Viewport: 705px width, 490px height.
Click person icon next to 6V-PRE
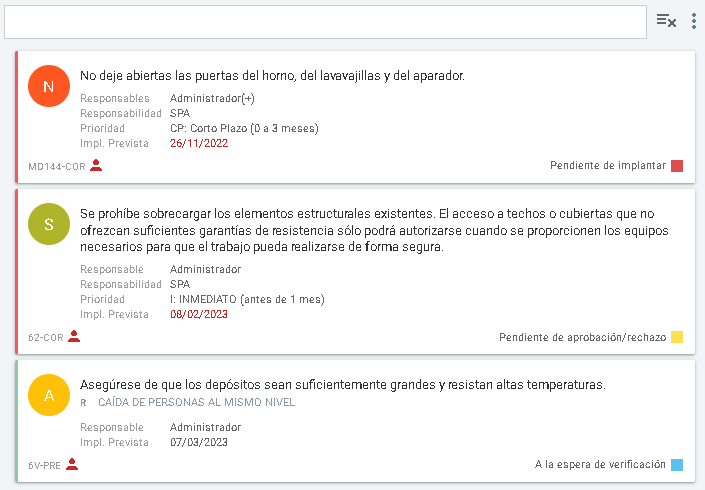coord(72,464)
